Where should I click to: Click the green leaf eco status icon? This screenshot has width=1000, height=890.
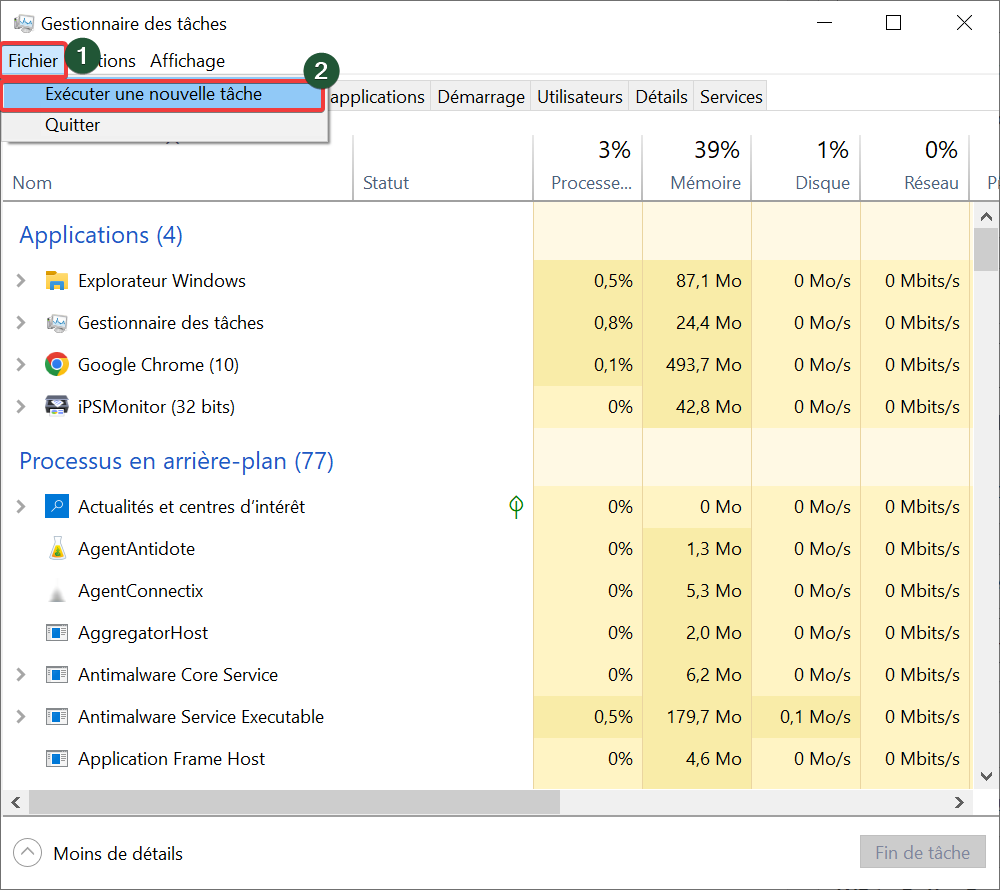516,507
